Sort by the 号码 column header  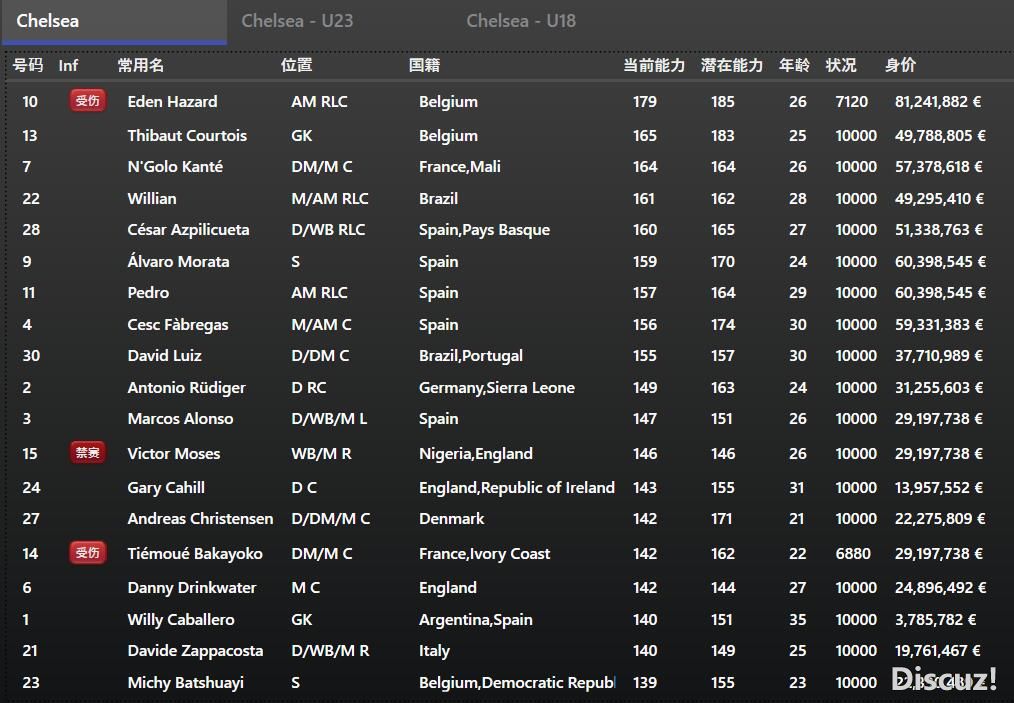28,65
